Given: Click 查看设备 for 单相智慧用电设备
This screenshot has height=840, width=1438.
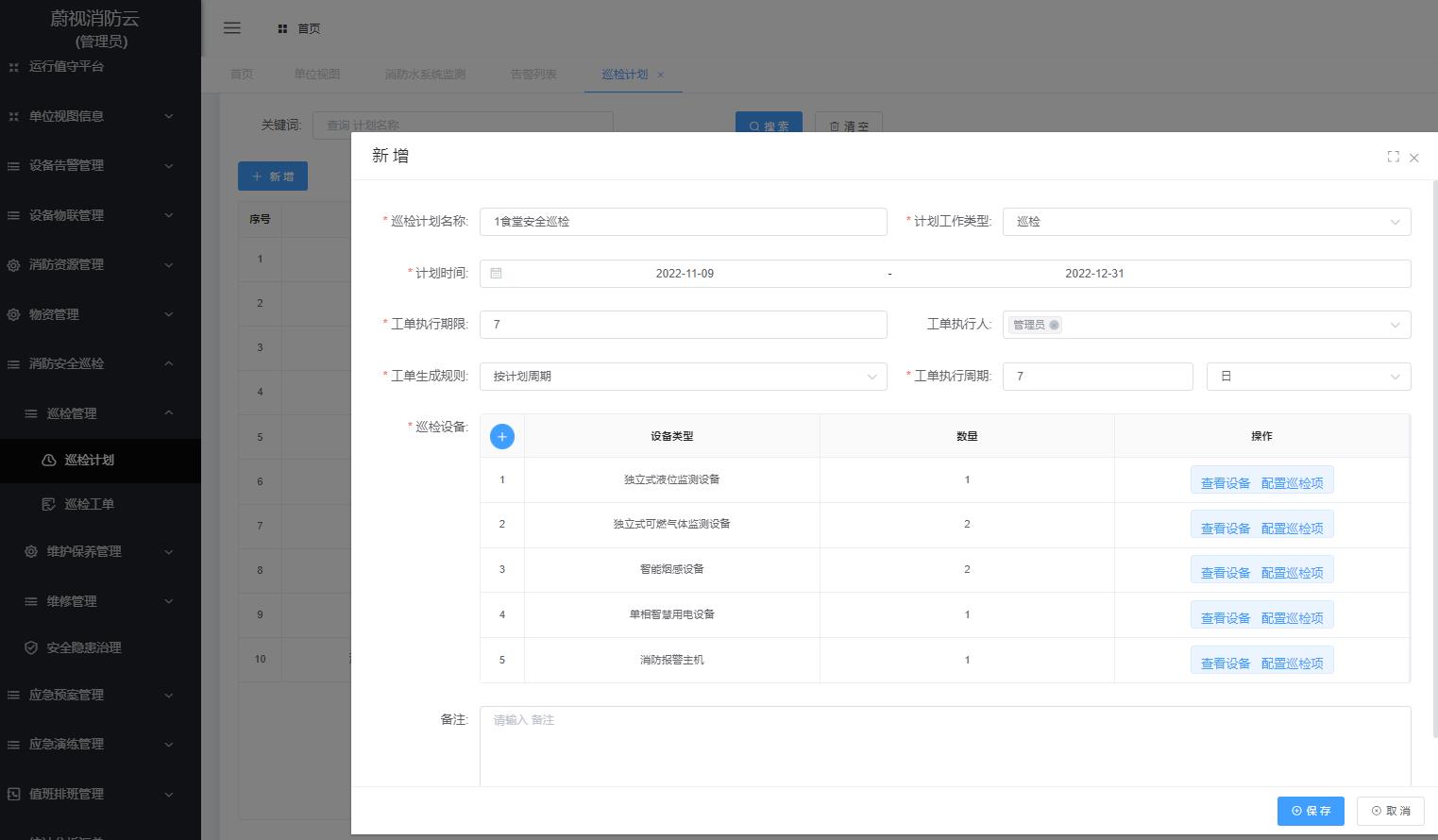Looking at the screenshot, I should (x=1225, y=618).
